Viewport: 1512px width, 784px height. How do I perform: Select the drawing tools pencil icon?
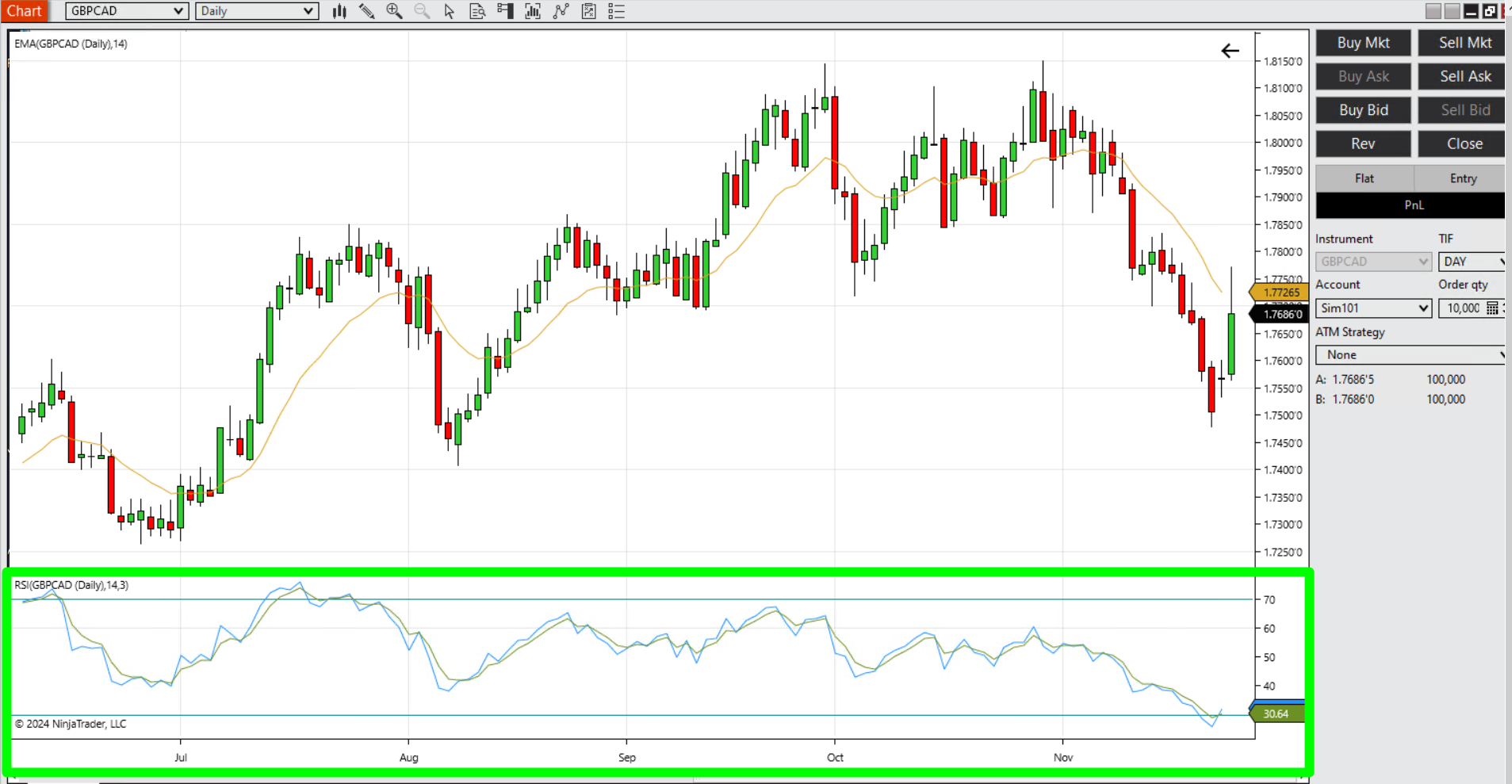pos(366,11)
